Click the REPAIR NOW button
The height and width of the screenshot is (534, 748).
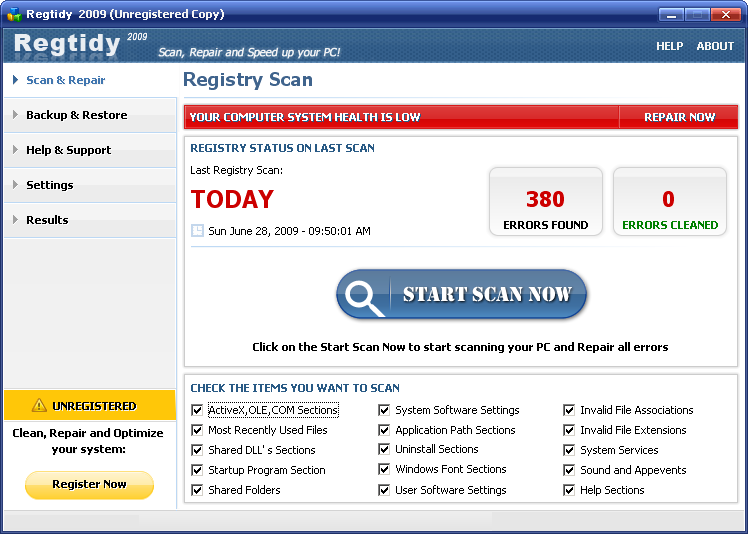(679, 117)
